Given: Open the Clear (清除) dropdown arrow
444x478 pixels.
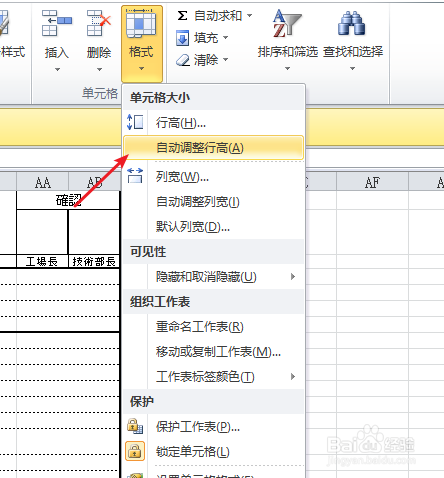Looking at the screenshot, I should click(226, 60).
